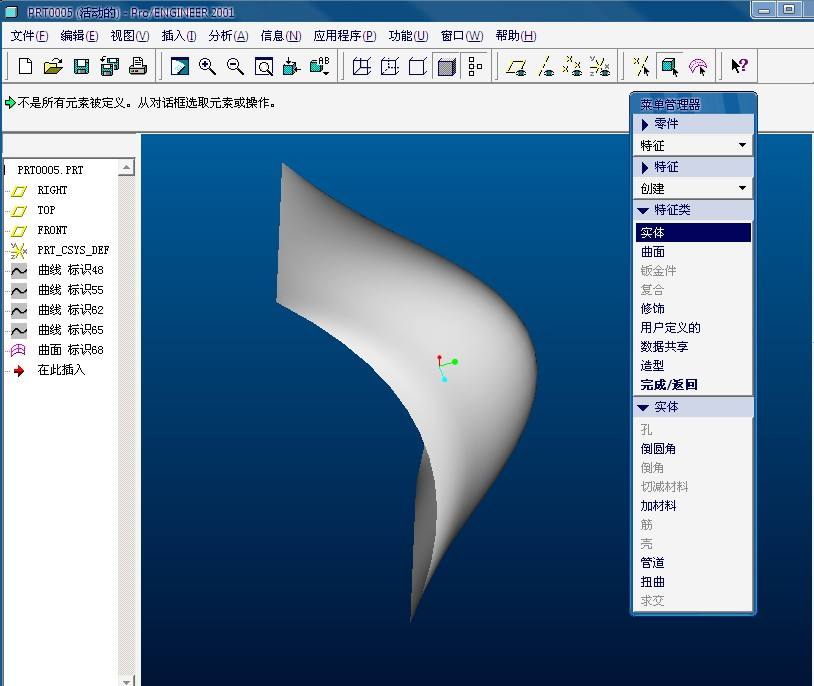Click the model tree scroll-up arrow
The width and height of the screenshot is (814, 686).
(126, 171)
